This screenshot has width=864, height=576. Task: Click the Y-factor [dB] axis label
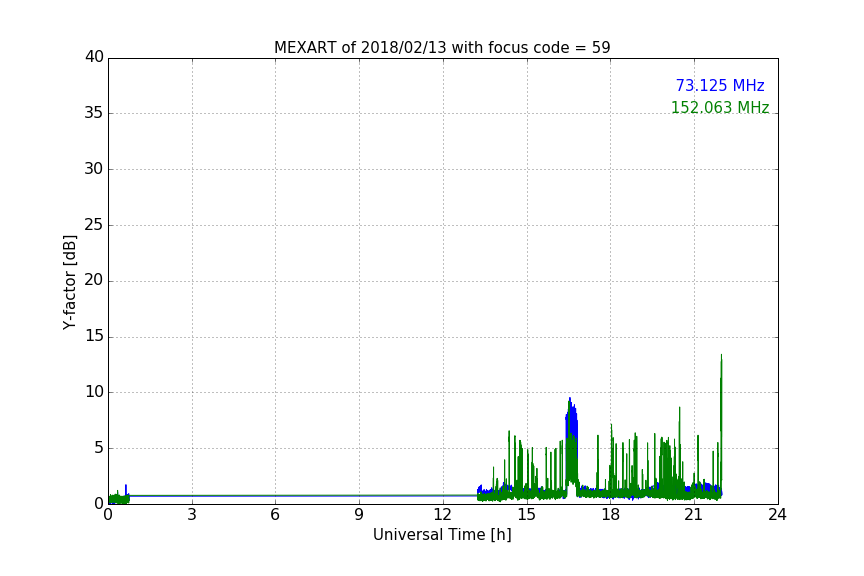69,282
